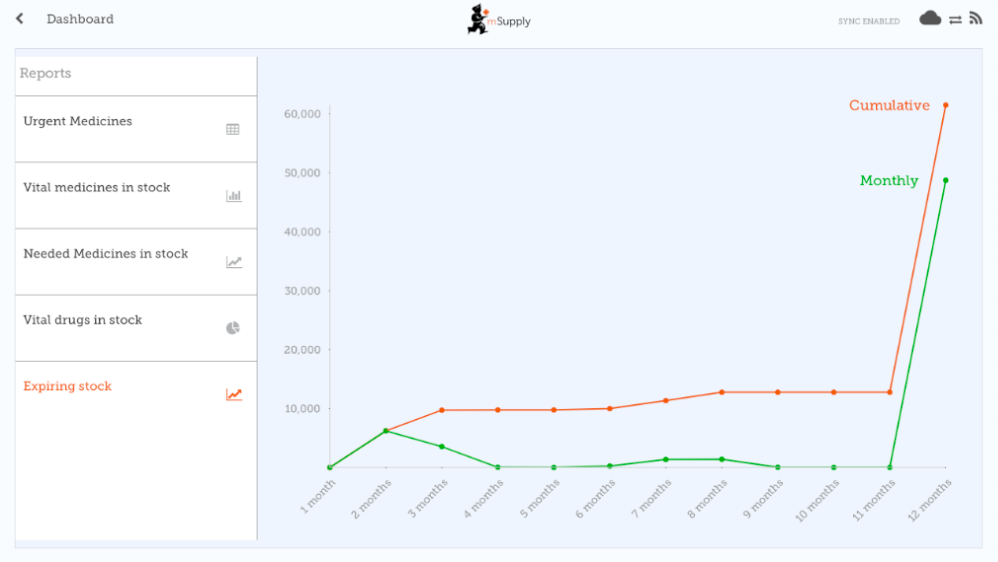Viewport: 998px width, 562px height.
Task: Open the Urgent Medicines report
Action: point(78,121)
